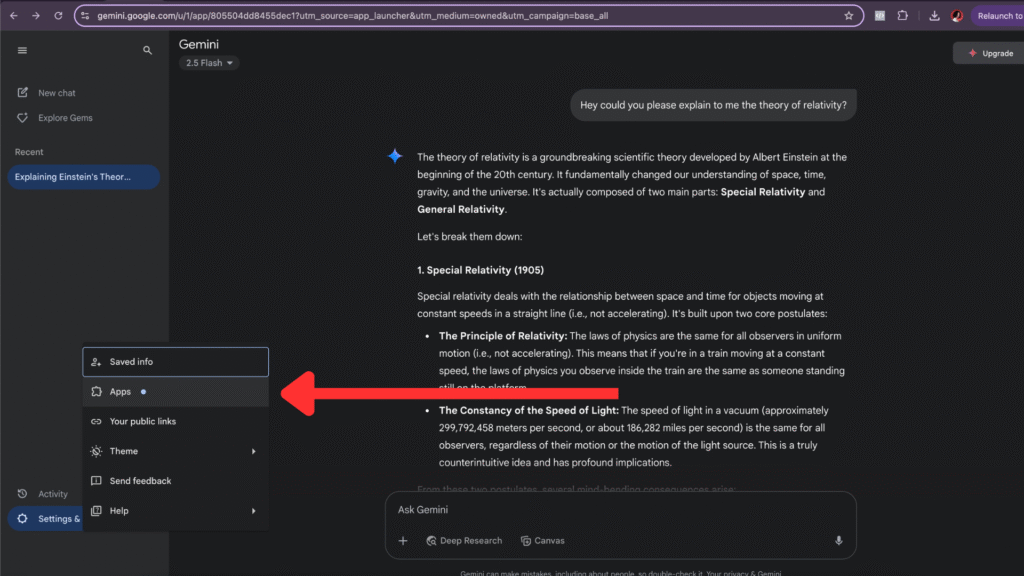This screenshot has height=576, width=1024.
Task: Expand the Theme submenu
Action: pos(176,451)
